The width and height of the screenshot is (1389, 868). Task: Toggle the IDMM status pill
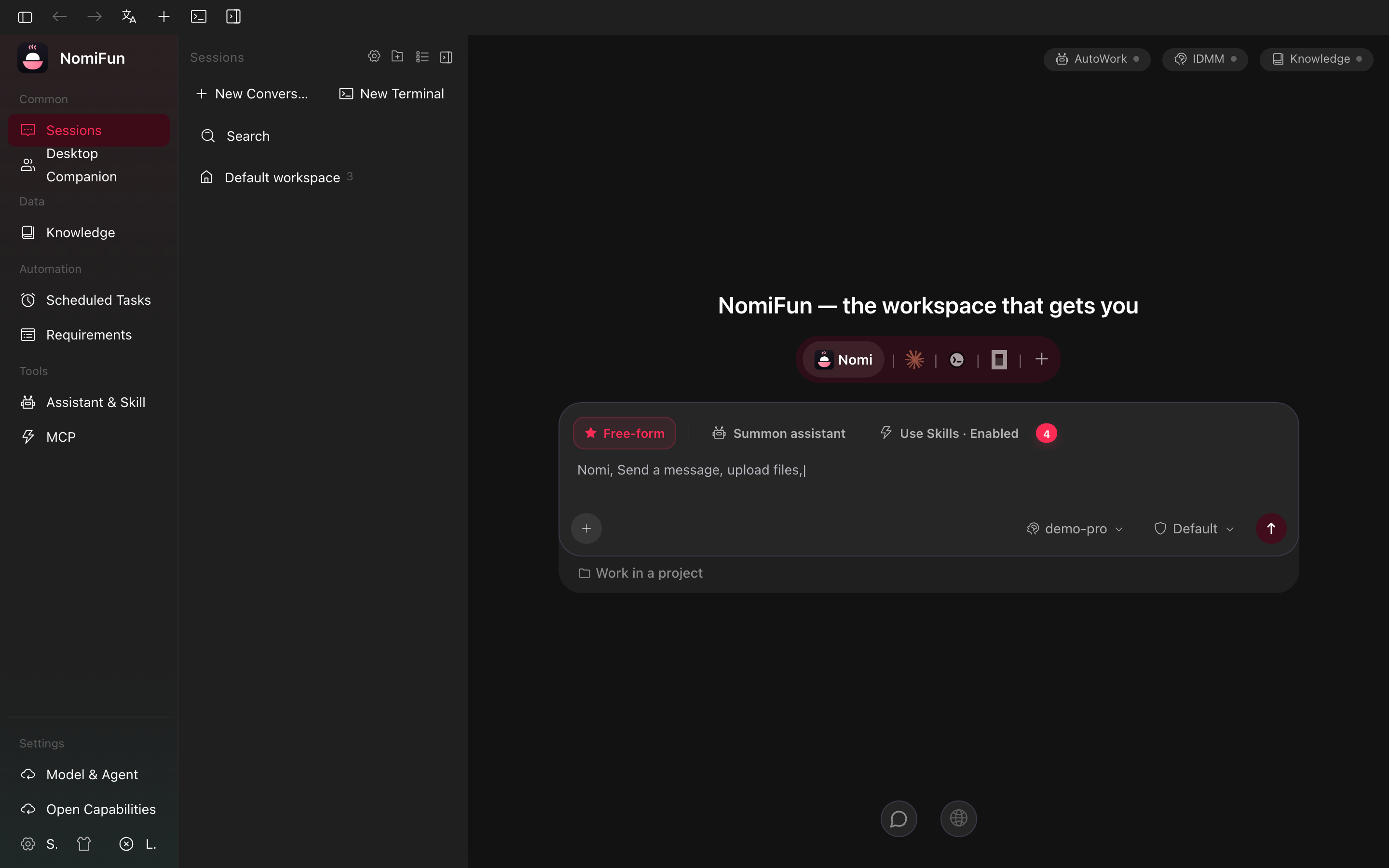pos(1205,59)
